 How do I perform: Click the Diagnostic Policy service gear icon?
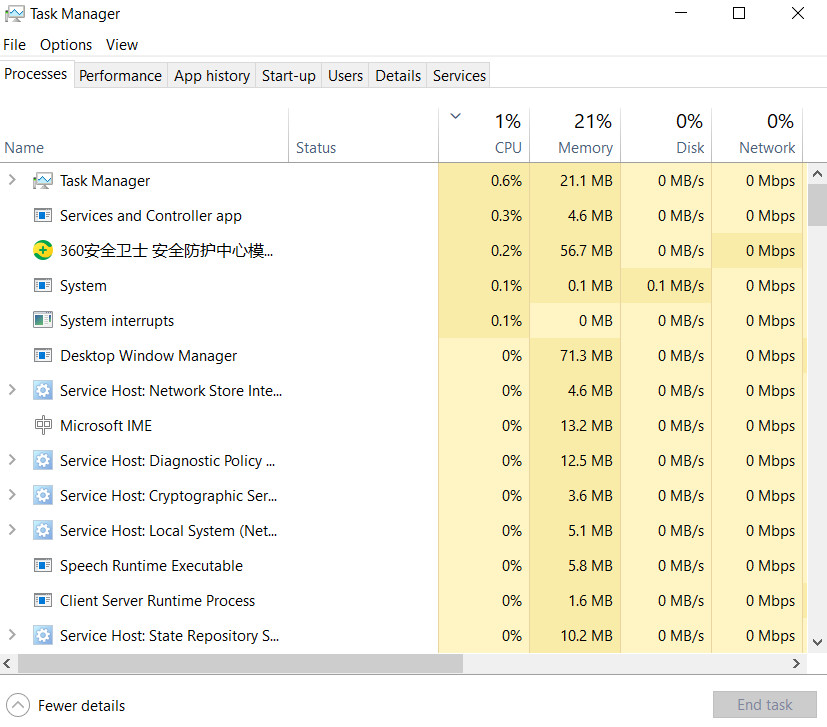[x=43, y=461]
